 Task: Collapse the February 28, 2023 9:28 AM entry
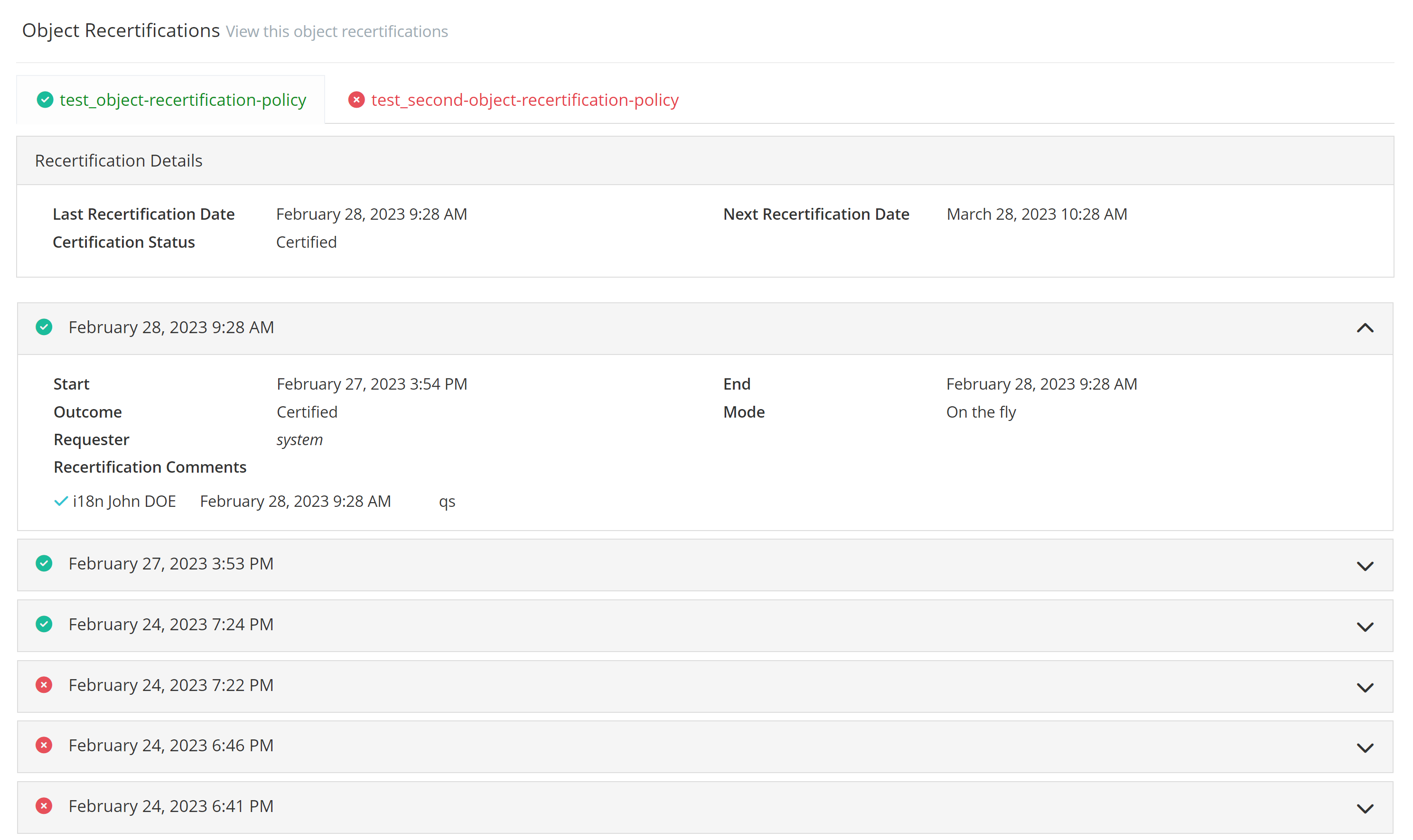1364,328
